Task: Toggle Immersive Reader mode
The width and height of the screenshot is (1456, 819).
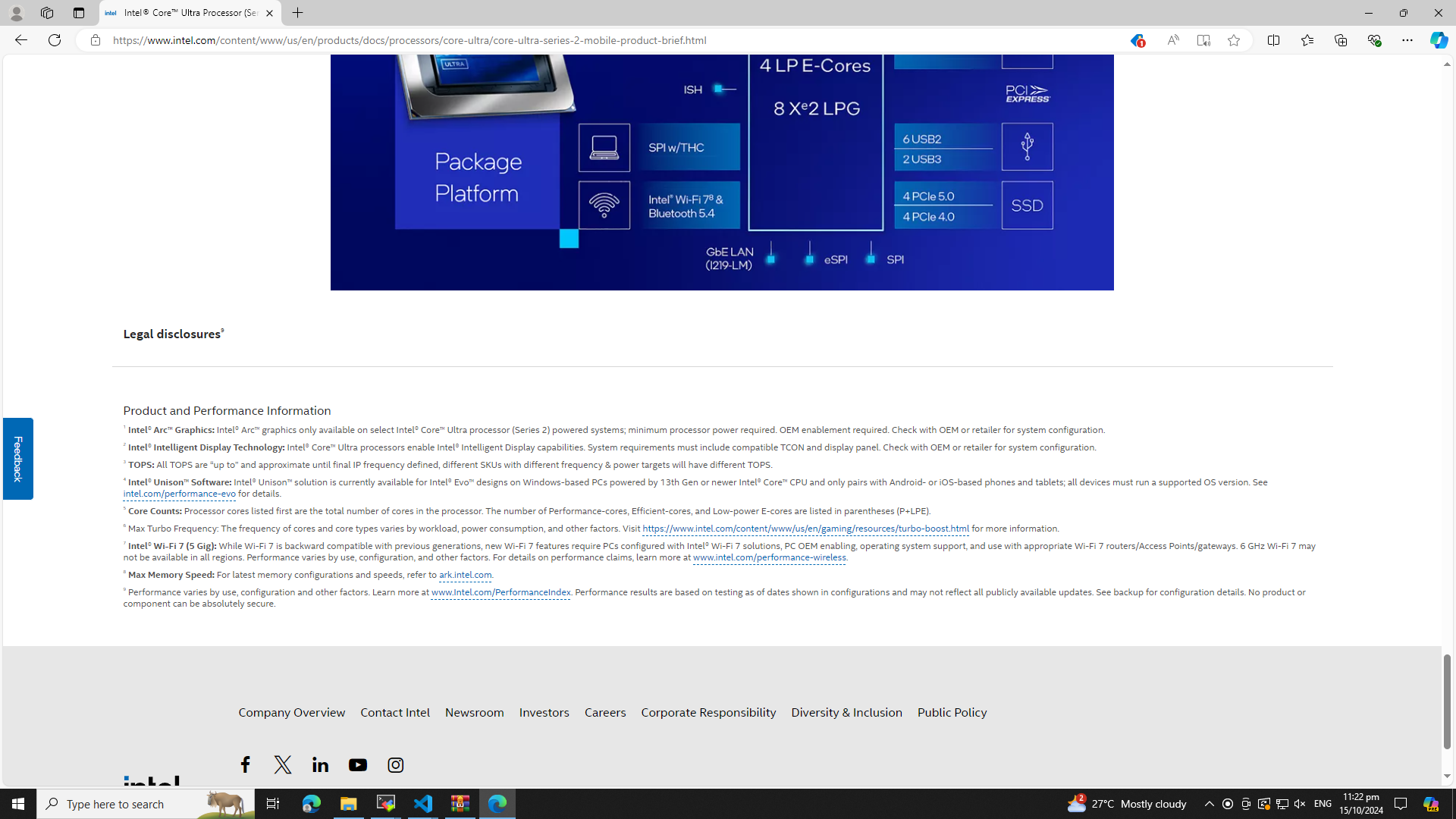Action: tap(1203, 40)
